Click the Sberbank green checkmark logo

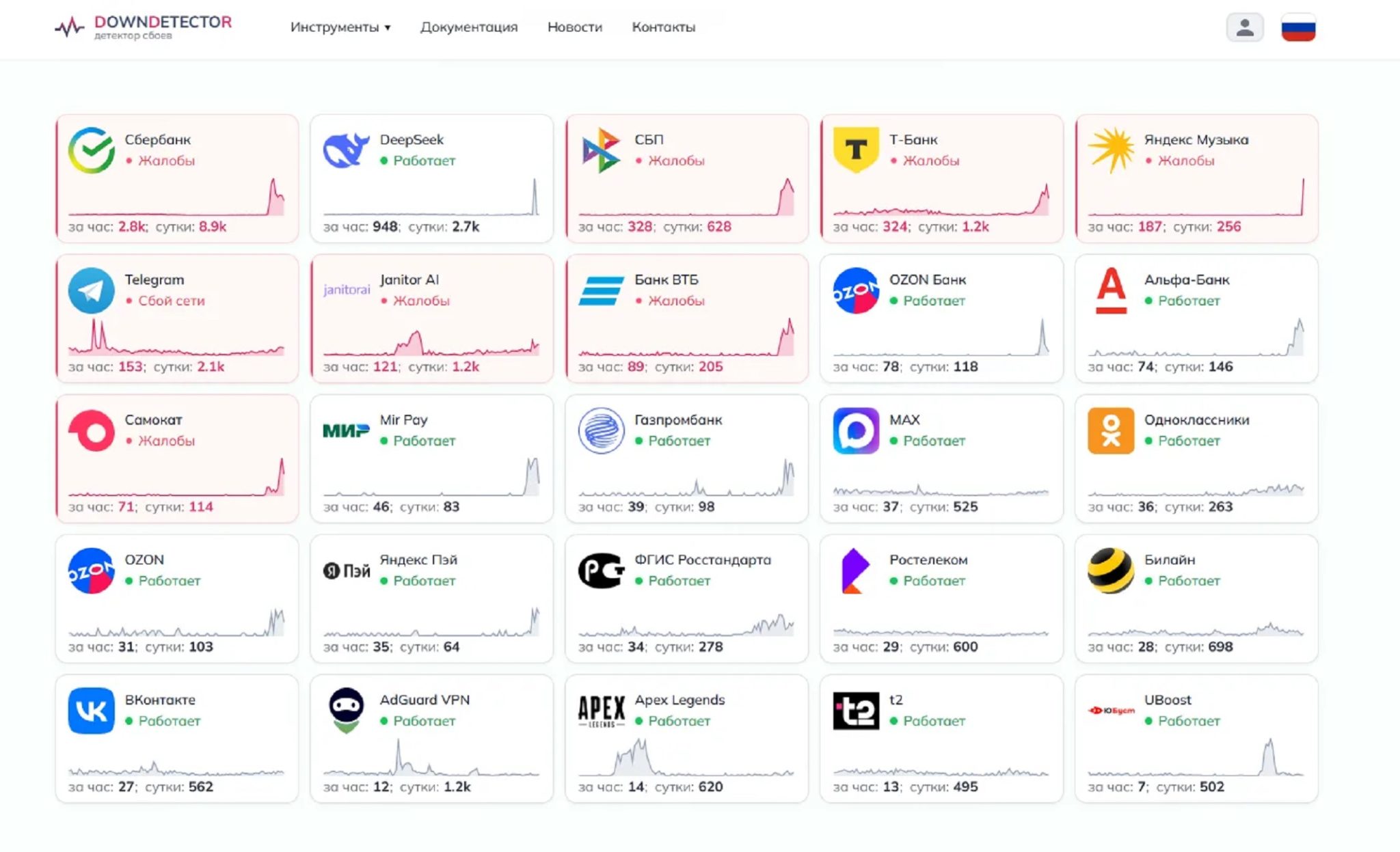tap(92, 150)
